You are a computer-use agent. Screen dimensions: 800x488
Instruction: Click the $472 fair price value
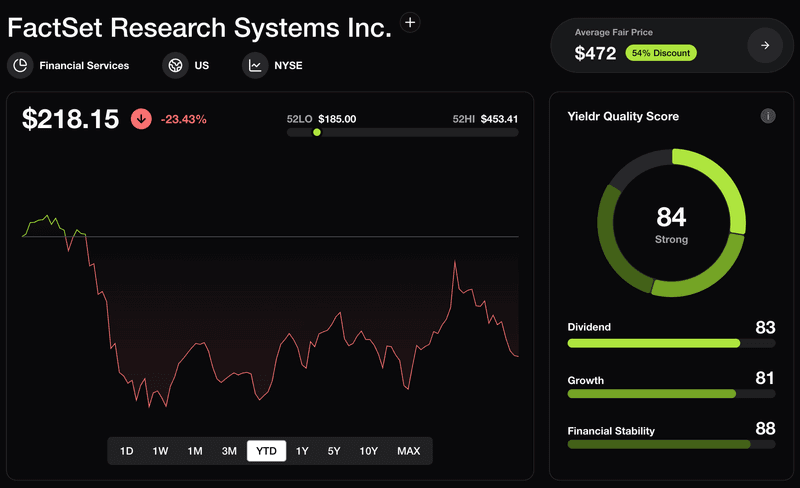click(x=595, y=53)
